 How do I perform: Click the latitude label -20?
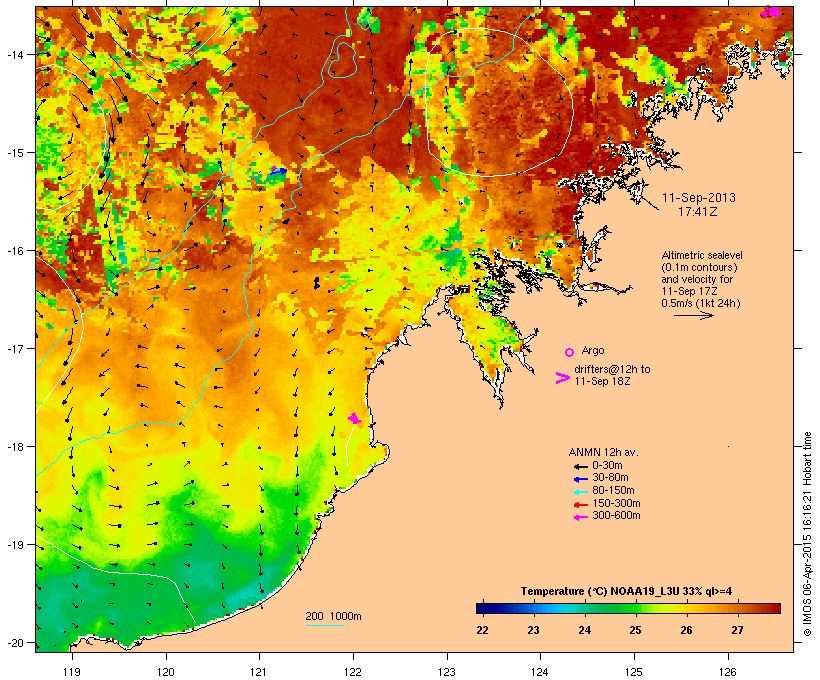(15, 643)
